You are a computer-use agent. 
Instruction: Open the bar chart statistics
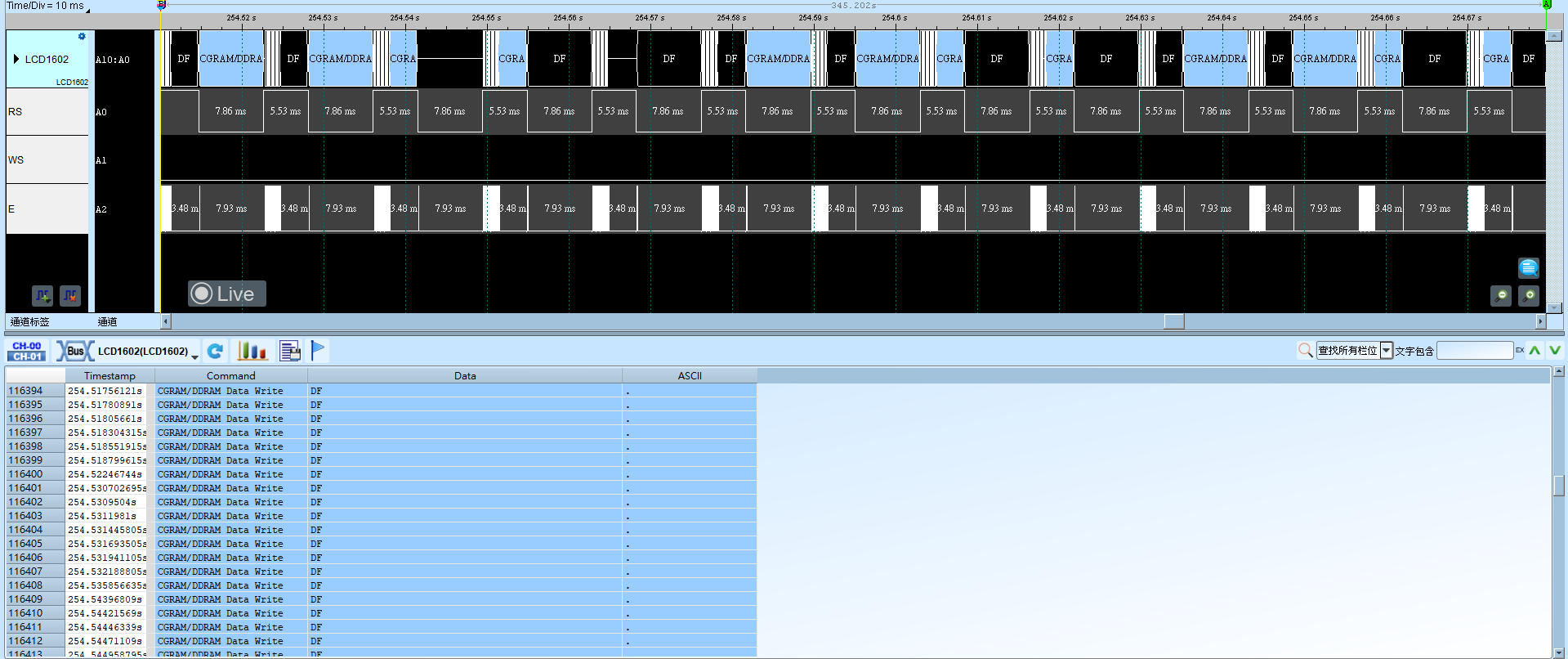point(252,351)
